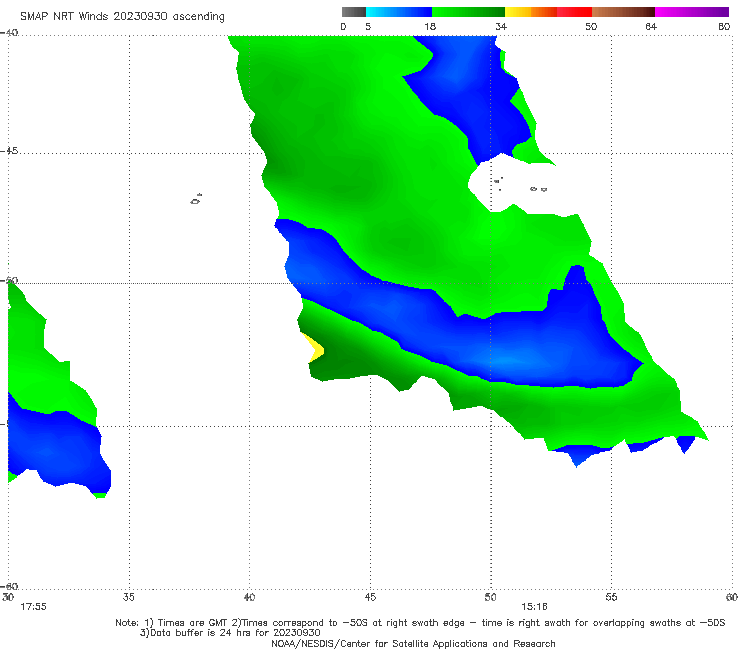Click the note line starting "Note: 1) Times are GMT"
This screenshot has width=740, height=650.
[420, 623]
